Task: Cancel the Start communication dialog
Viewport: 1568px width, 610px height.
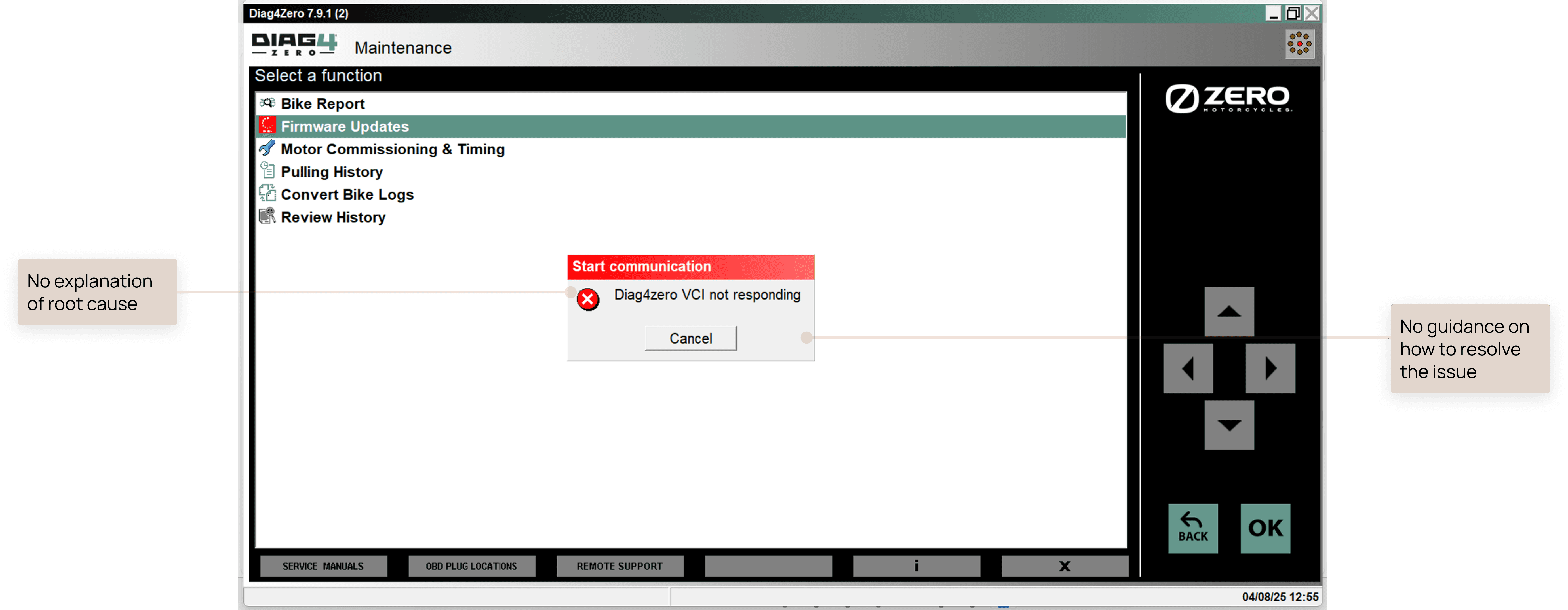Action: tap(690, 338)
